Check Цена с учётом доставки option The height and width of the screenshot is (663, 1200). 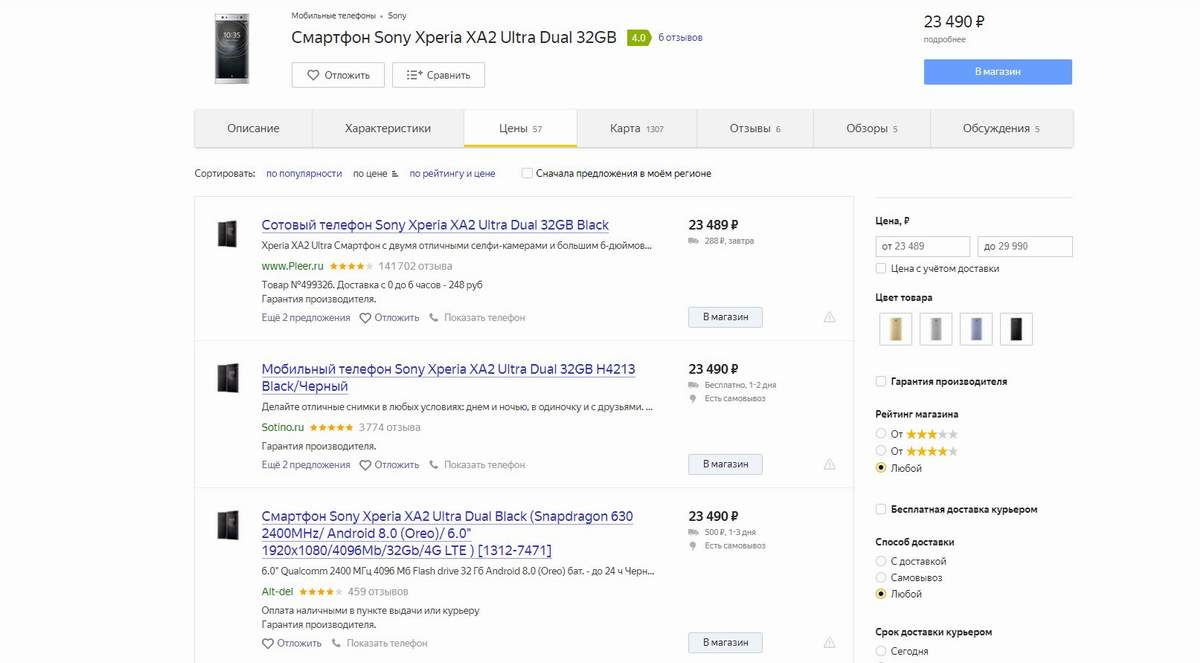881,268
